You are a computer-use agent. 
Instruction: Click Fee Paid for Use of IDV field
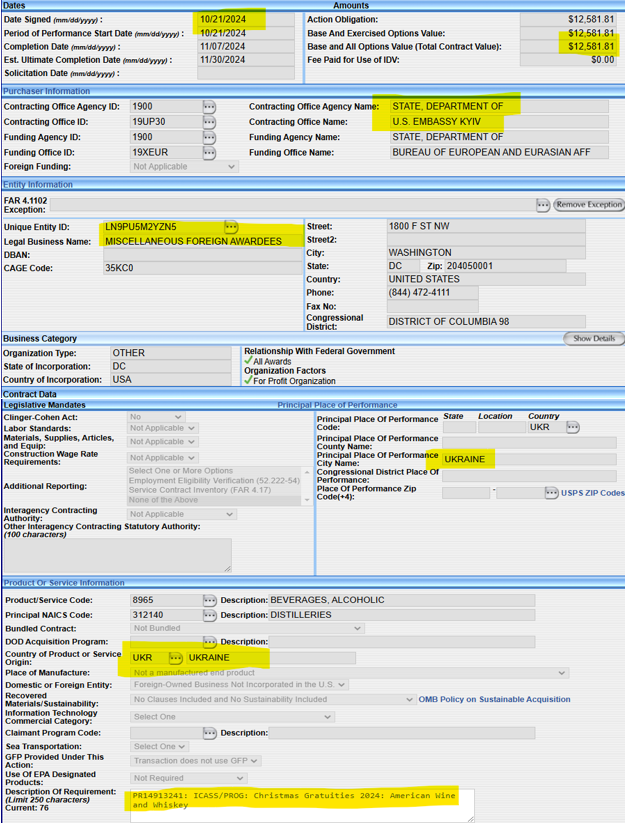(568, 60)
